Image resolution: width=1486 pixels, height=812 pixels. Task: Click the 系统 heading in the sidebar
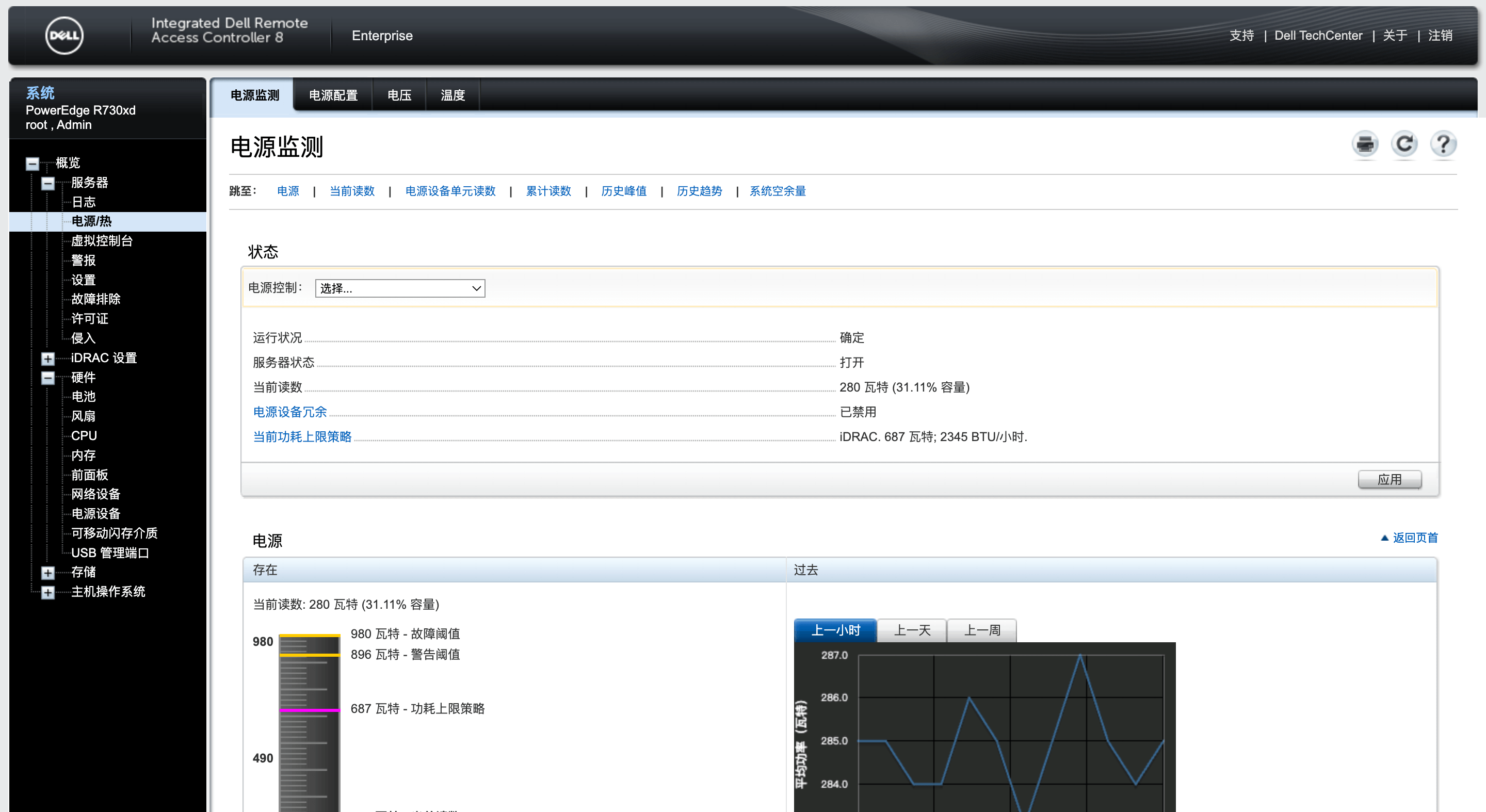tap(40, 93)
